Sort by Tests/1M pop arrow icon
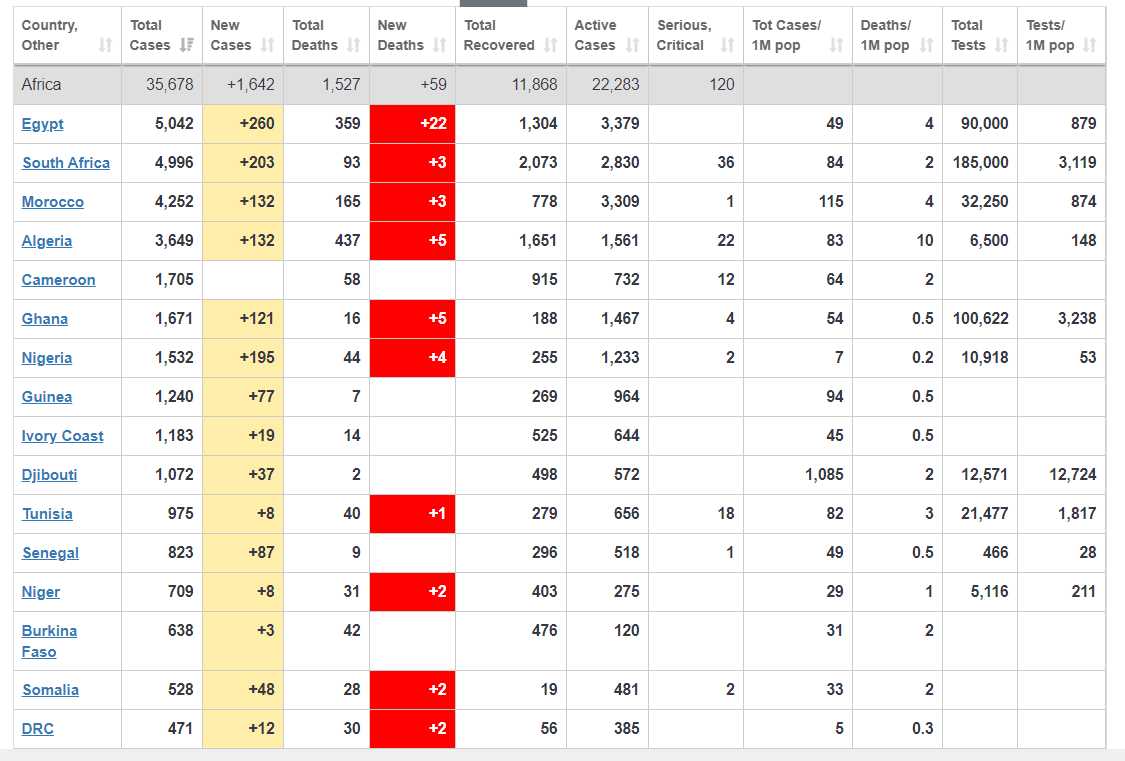Screen dimensions: 1125x761 [1089, 45]
